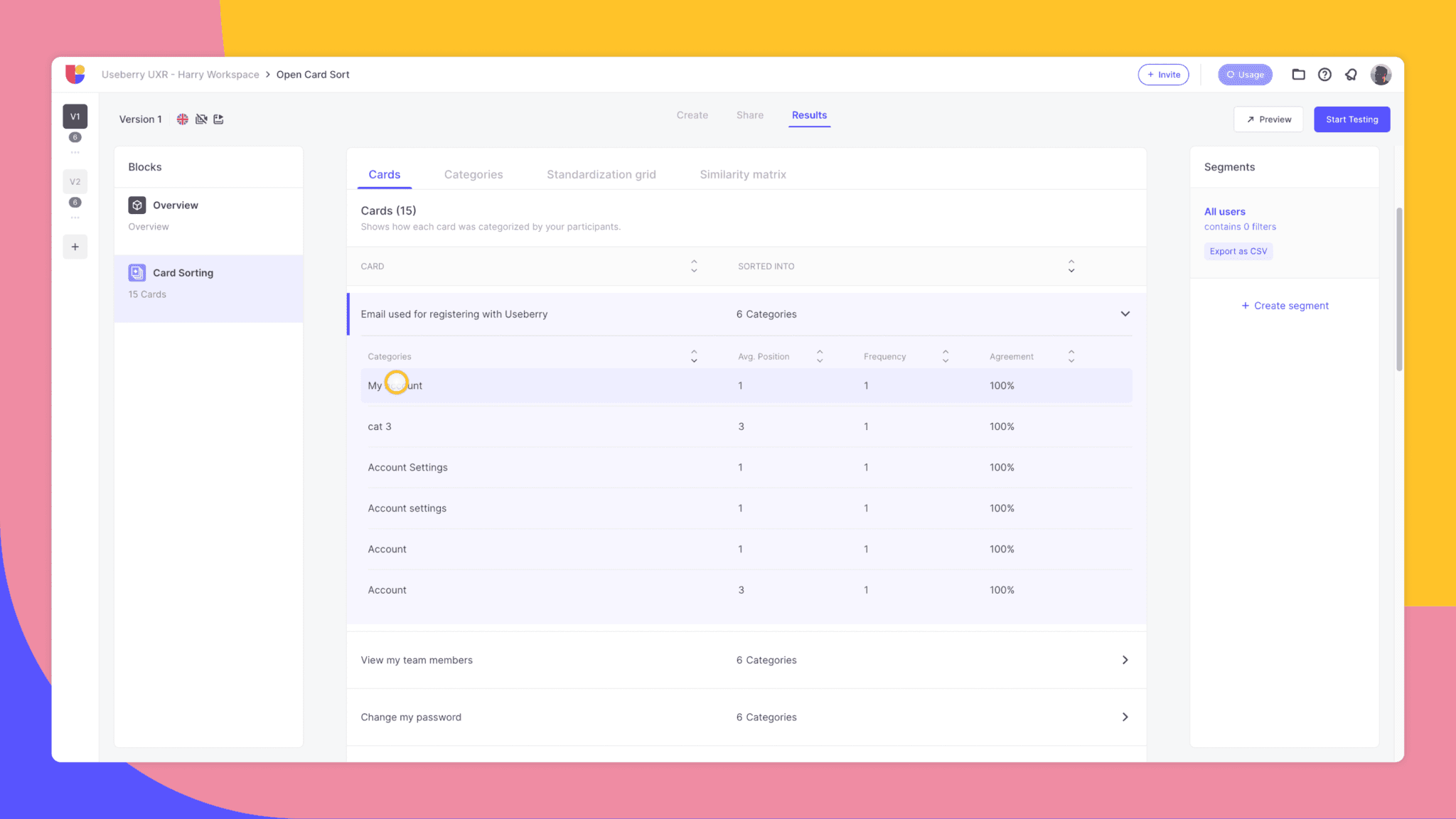This screenshot has width=1456, height=819.
Task: Open the Standardization grid tab
Action: point(601,174)
